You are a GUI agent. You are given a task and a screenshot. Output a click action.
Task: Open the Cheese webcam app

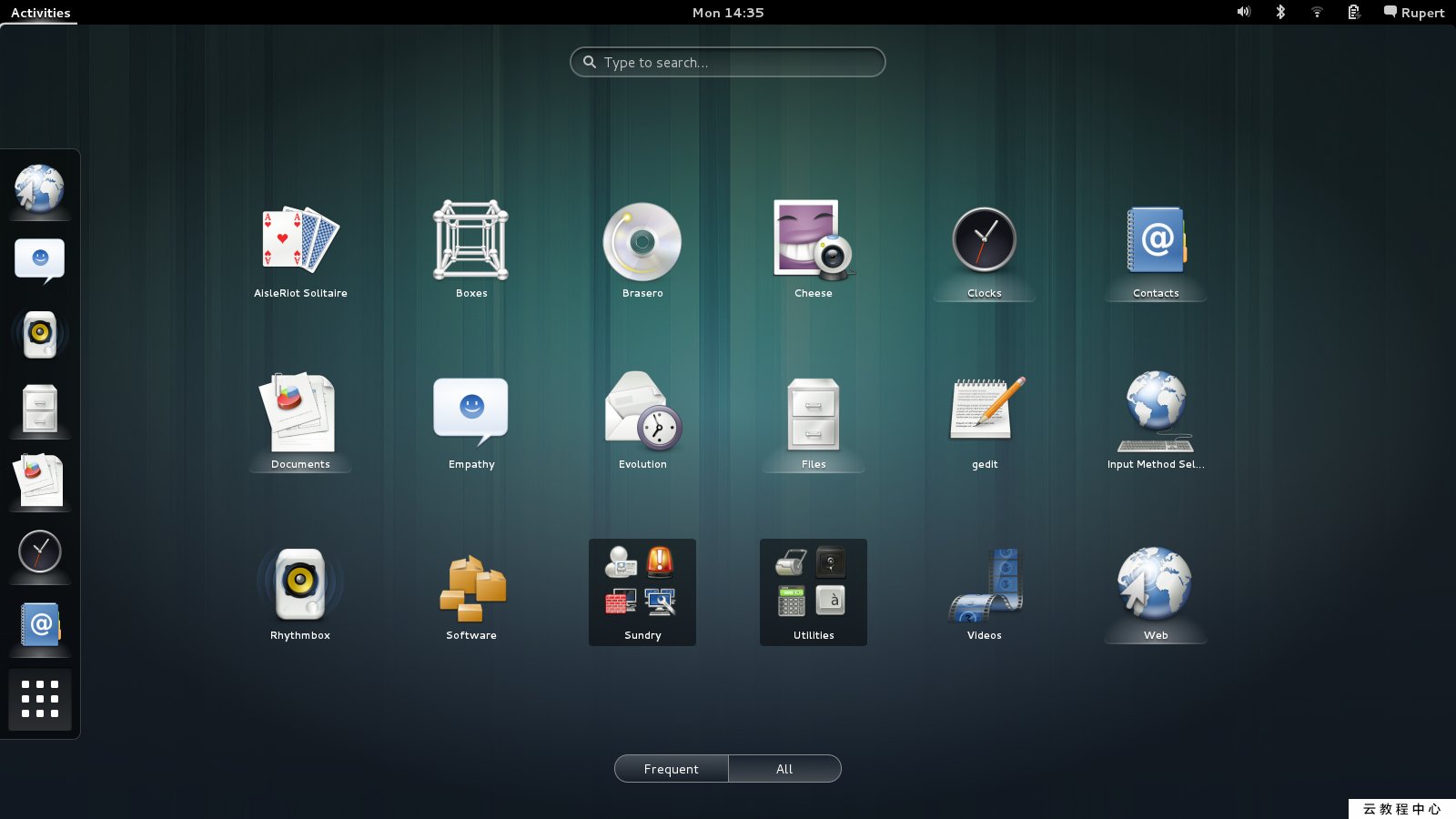click(x=813, y=241)
